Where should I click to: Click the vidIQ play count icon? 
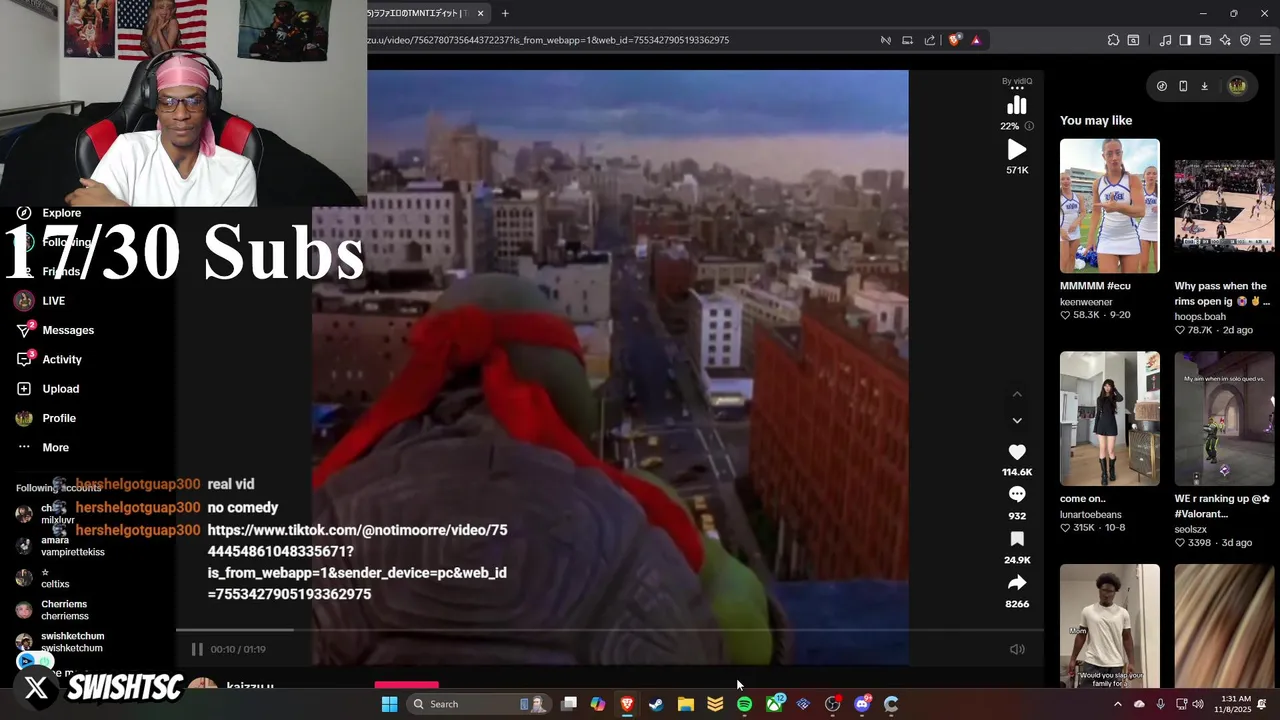(x=1017, y=150)
